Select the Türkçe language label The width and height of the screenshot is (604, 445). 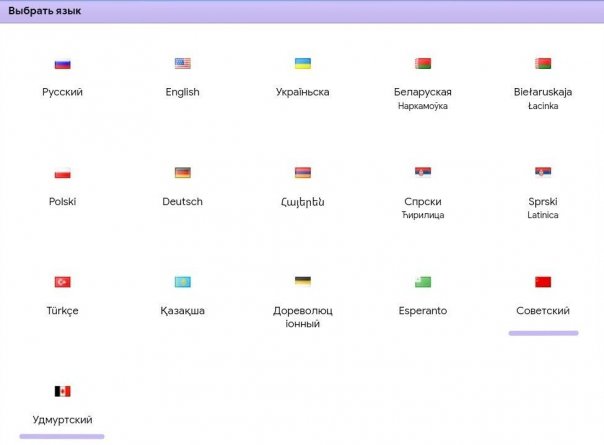pos(62,311)
